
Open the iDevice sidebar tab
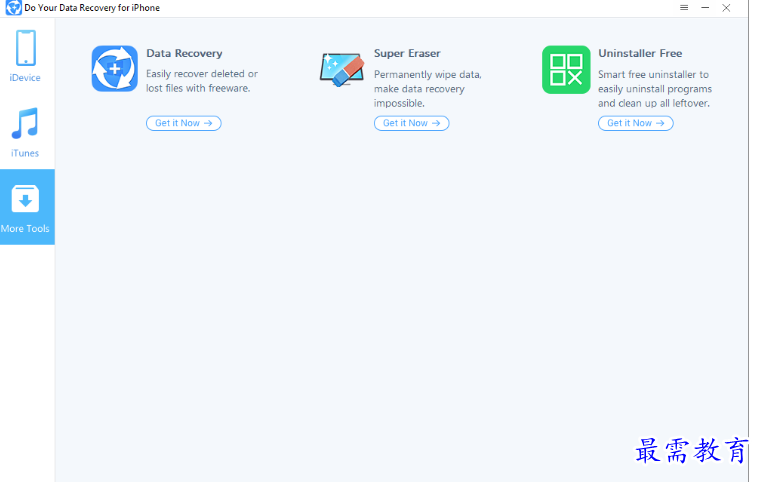click(x=26, y=56)
